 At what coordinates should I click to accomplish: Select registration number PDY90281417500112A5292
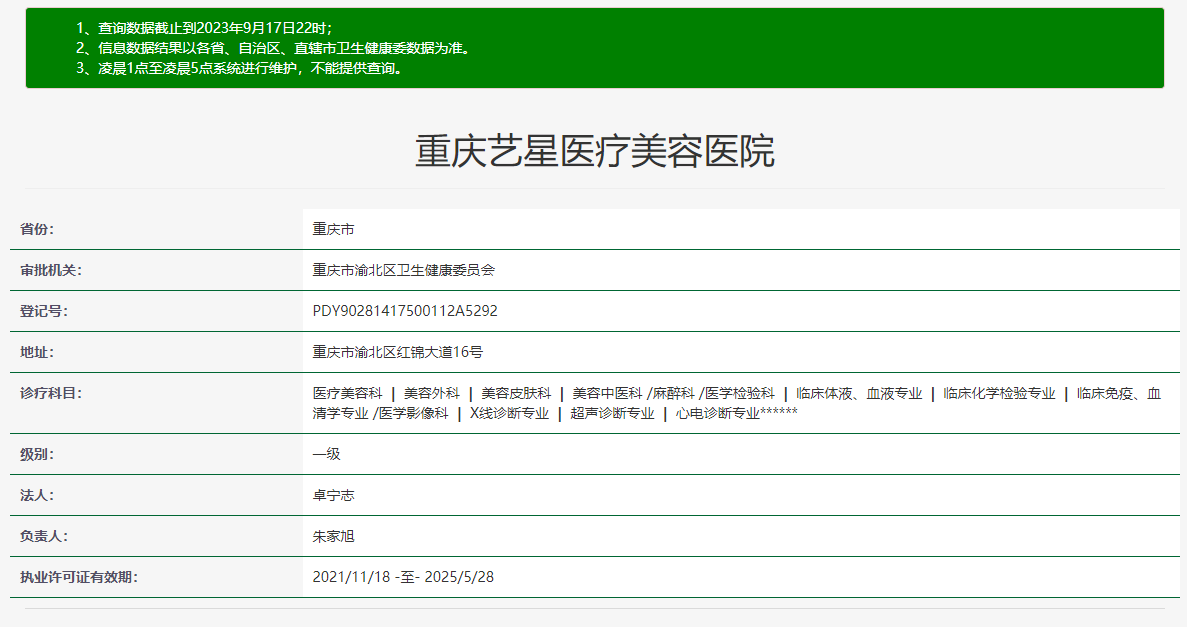pos(405,311)
